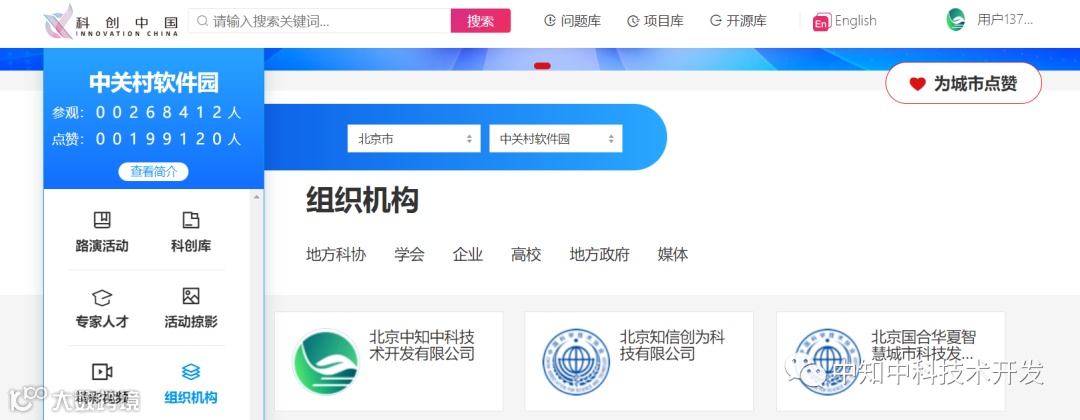1080x420 pixels.
Task: Click the 北京知信创为科技有限公司 name text
Action: click(x=672, y=346)
